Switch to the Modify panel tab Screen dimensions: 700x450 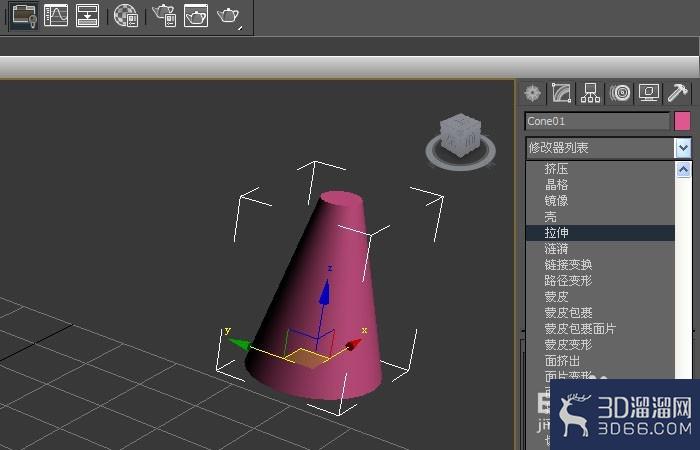pos(561,93)
